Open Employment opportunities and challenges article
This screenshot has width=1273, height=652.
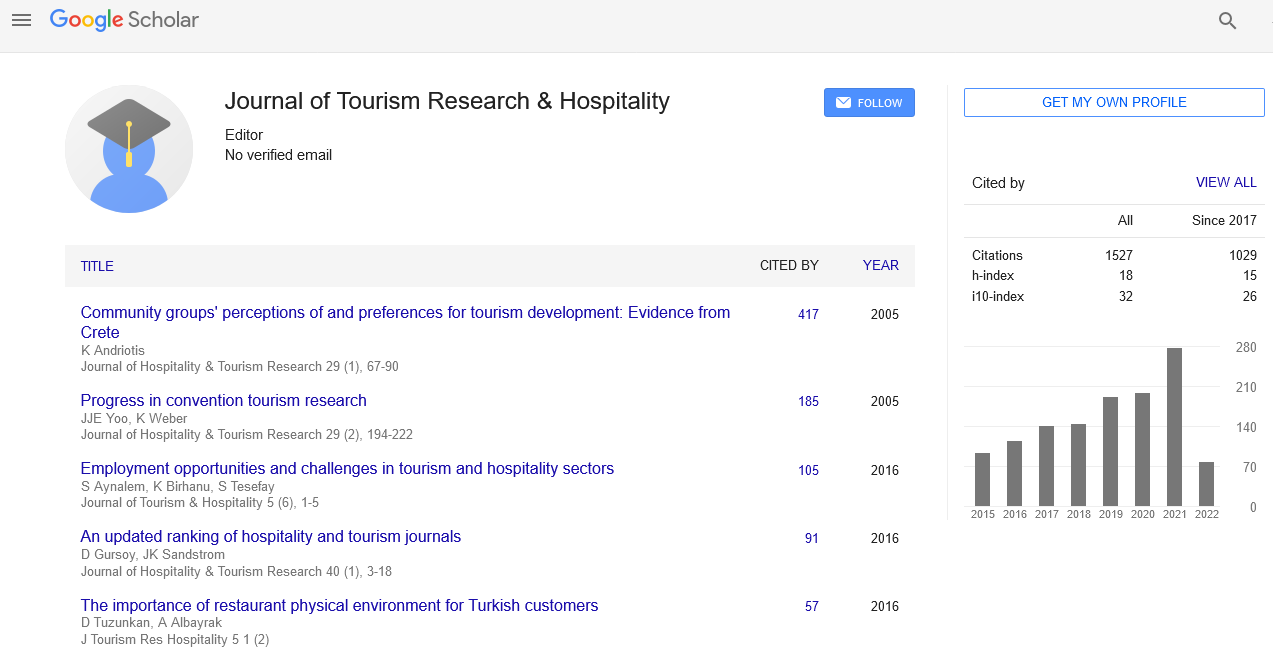(347, 469)
